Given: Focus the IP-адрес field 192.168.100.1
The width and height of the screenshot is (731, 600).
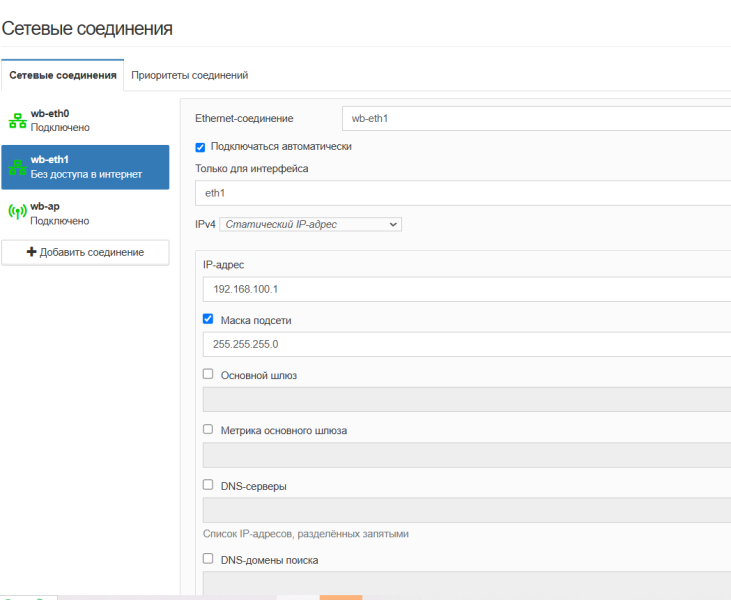Looking at the screenshot, I should pos(467,289).
